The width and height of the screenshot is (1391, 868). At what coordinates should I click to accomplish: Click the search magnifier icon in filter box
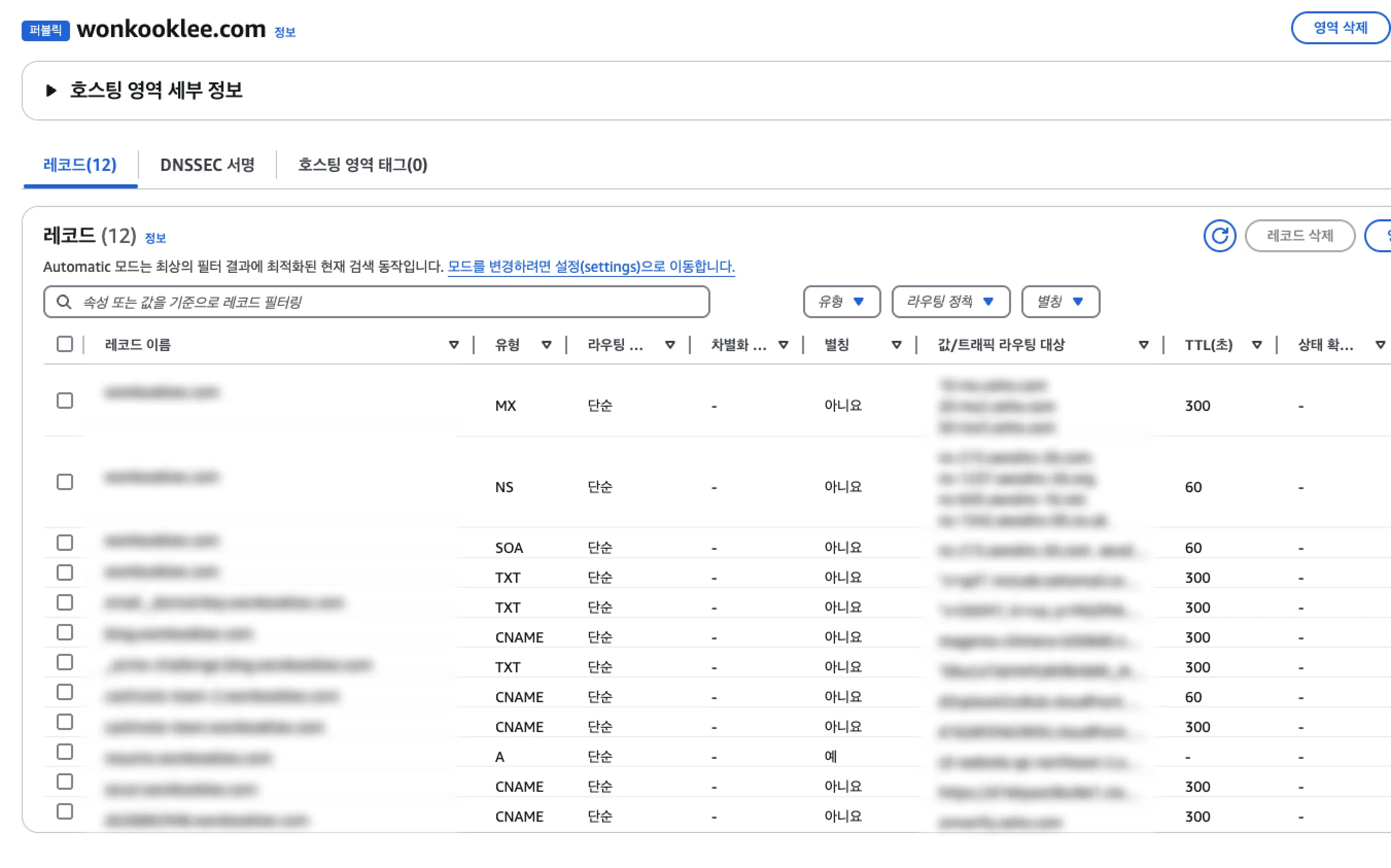64,302
